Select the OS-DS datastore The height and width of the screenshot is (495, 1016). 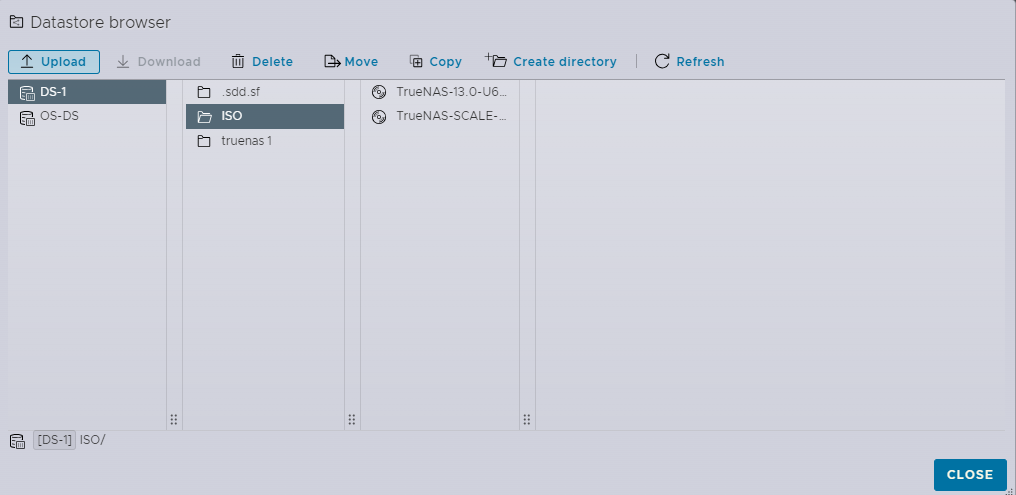point(59,116)
